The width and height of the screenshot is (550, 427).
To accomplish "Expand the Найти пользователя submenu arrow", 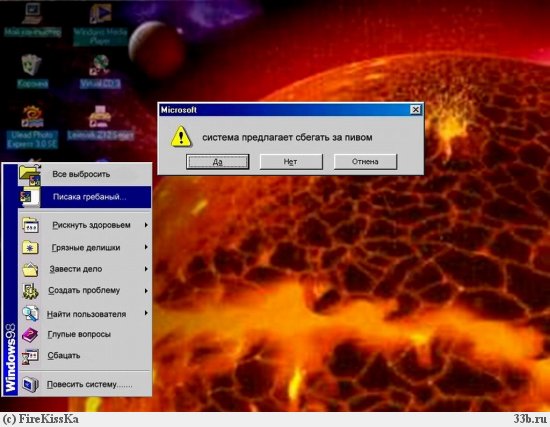I will point(146,313).
